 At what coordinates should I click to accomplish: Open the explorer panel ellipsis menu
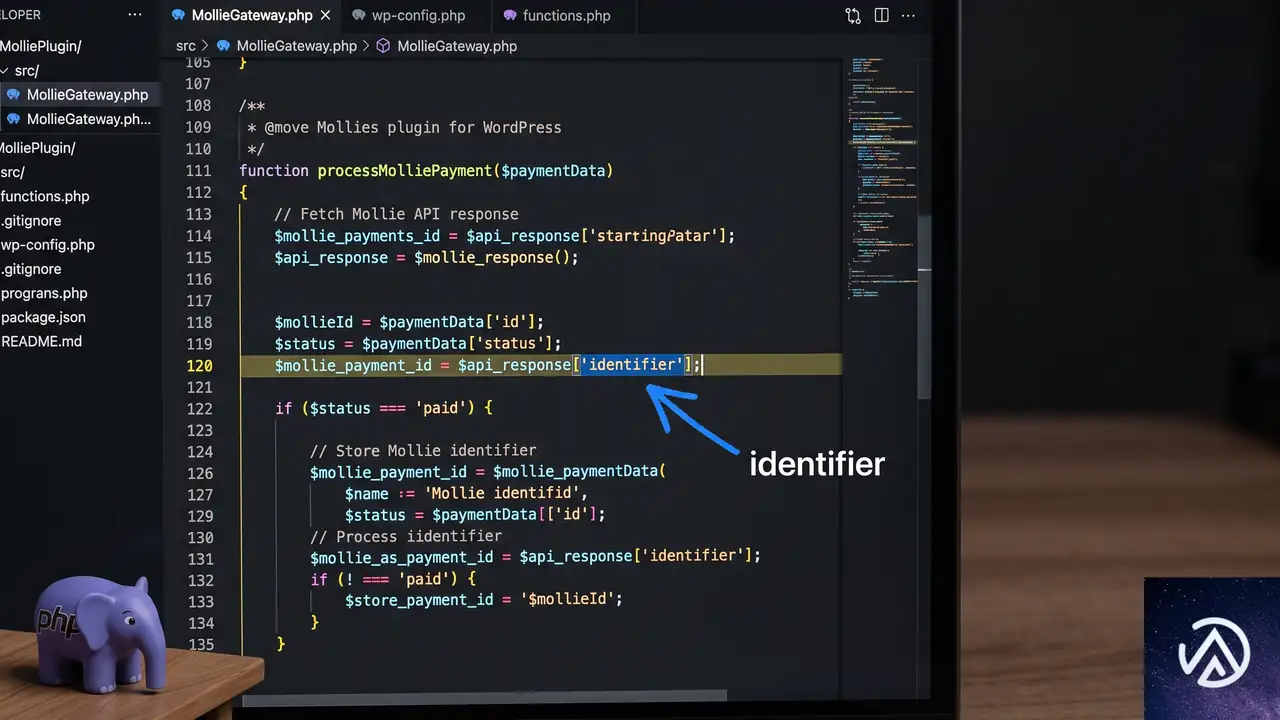click(x=135, y=16)
